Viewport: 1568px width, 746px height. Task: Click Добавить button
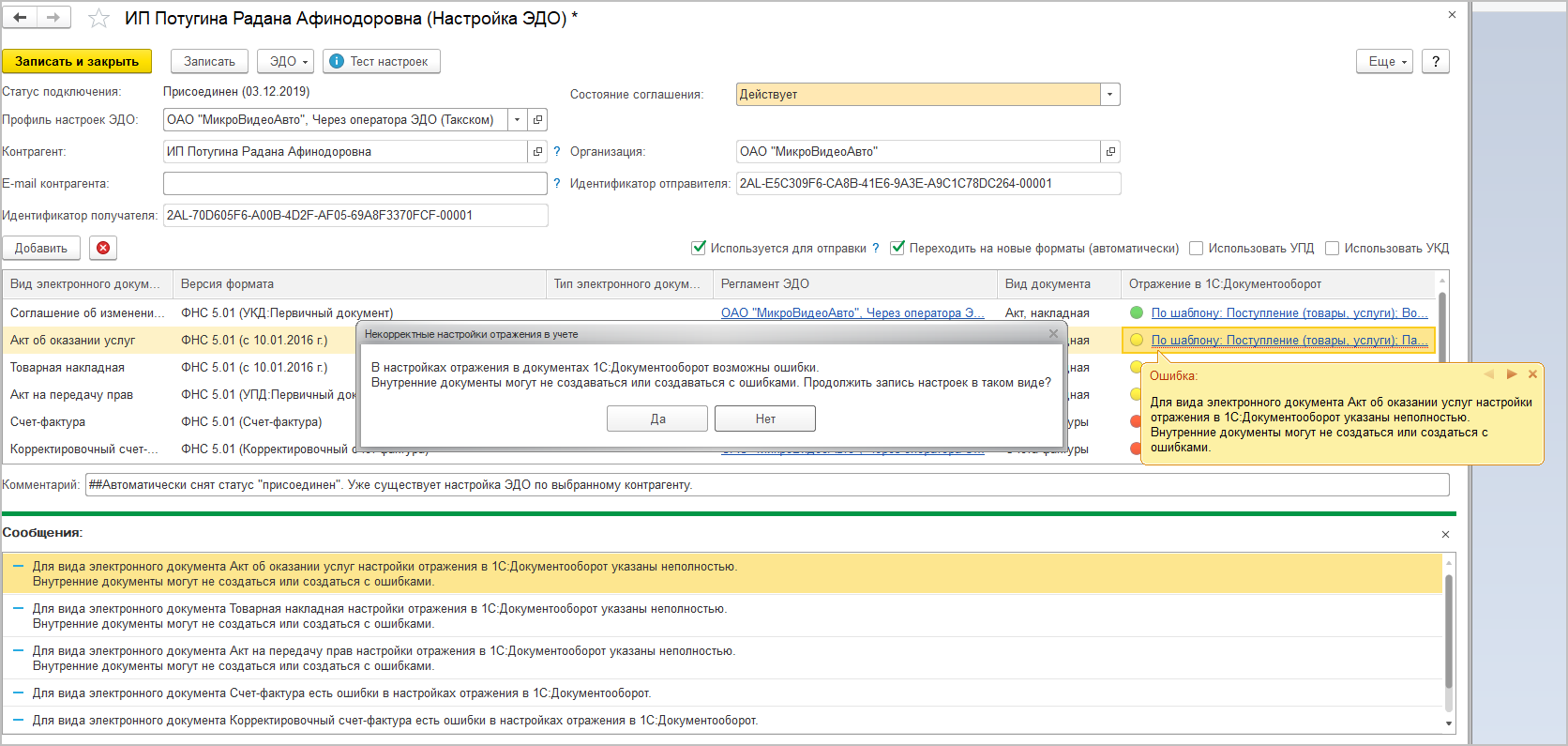(41, 248)
